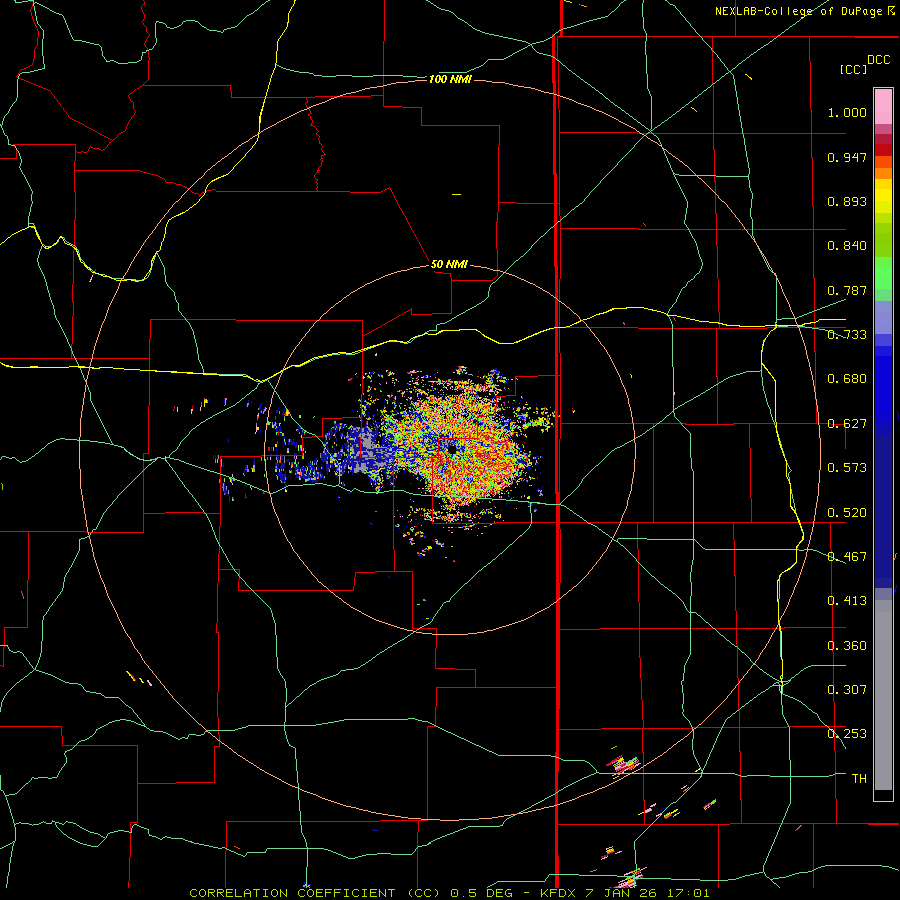Click the "TH" threshold label on the scale
This screenshot has height=900, width=900.
[859, 779]
